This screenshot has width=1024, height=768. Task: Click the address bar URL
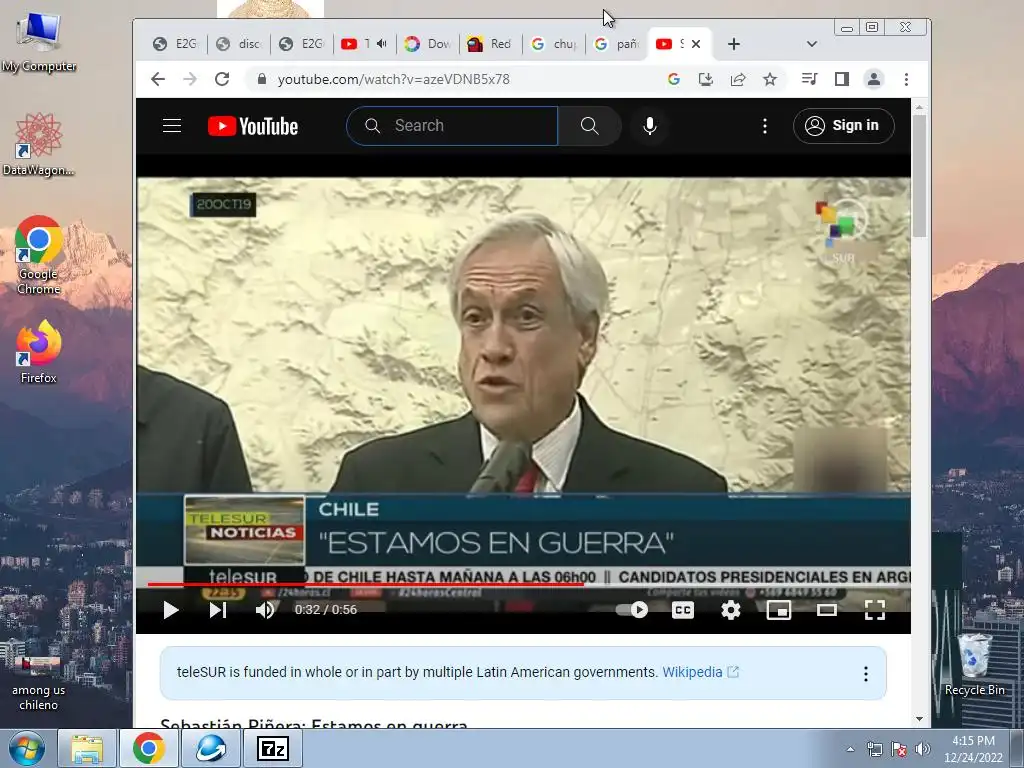point(393,79)
